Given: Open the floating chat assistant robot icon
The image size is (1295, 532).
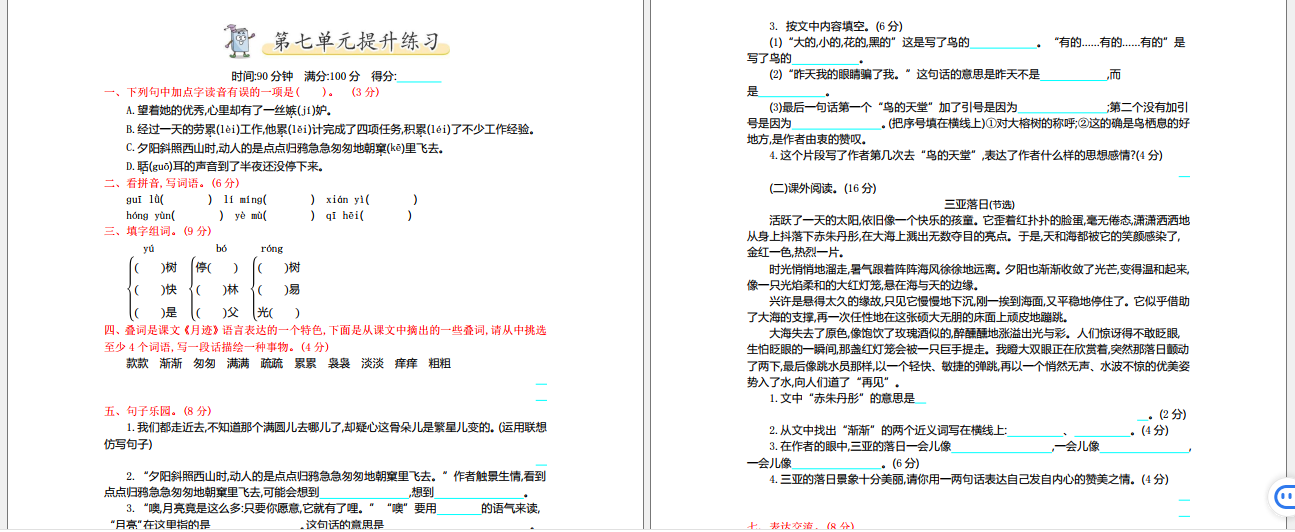Looking at the screenshot, I should tap(1281, 496).
